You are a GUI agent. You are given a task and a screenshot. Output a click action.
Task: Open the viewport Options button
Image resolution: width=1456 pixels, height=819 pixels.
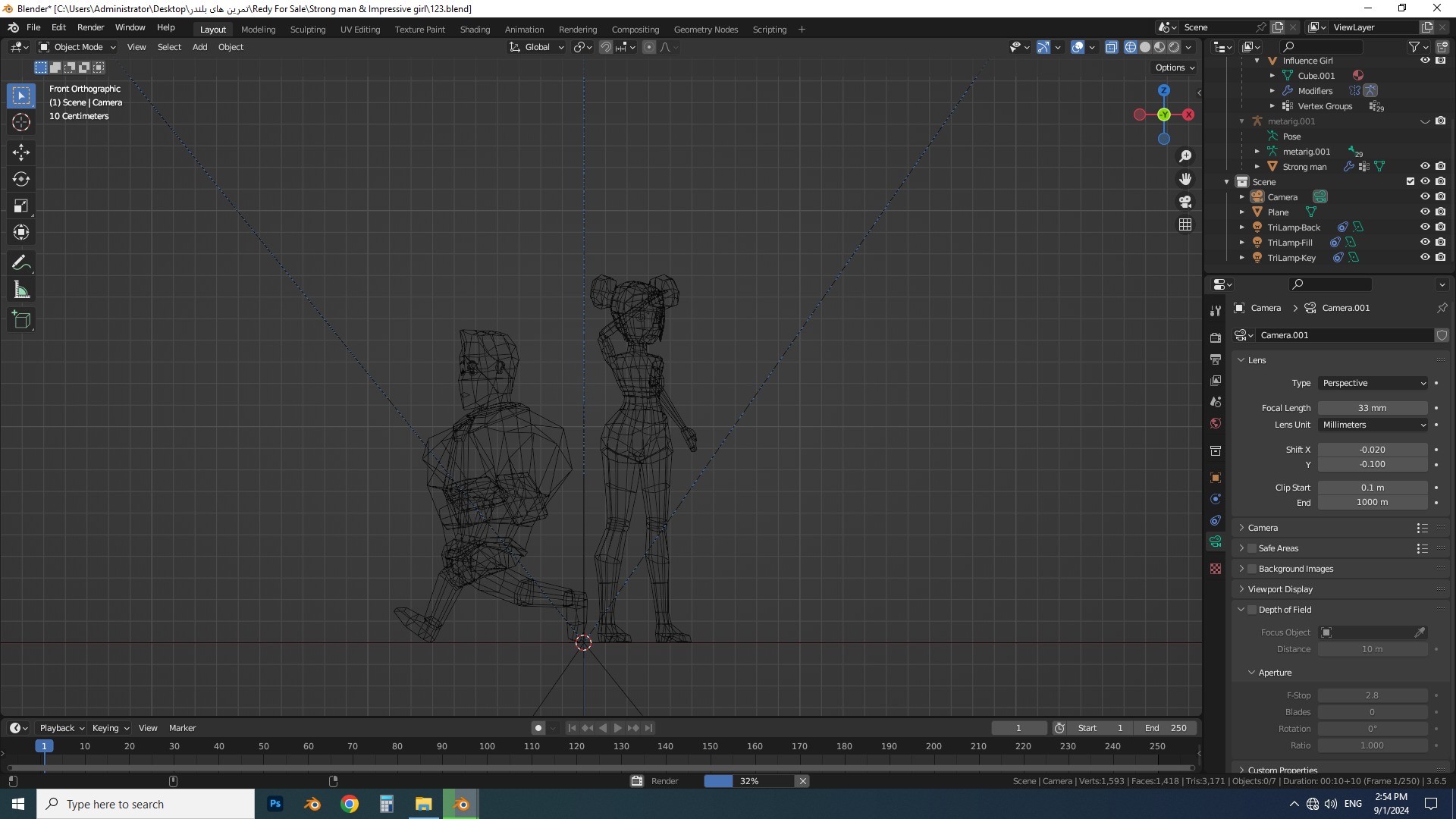coord(1175,67)
